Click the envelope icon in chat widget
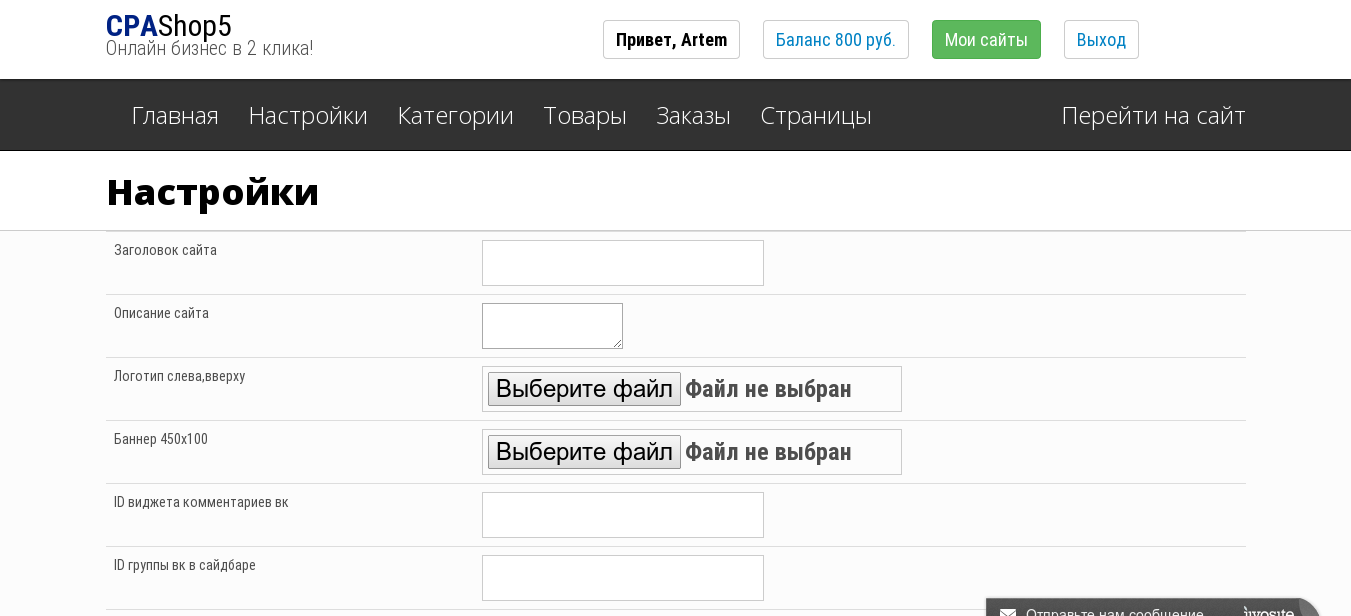Image resolution: width=1351 pixels, height=616 pixels. (x=1008, y=611)
